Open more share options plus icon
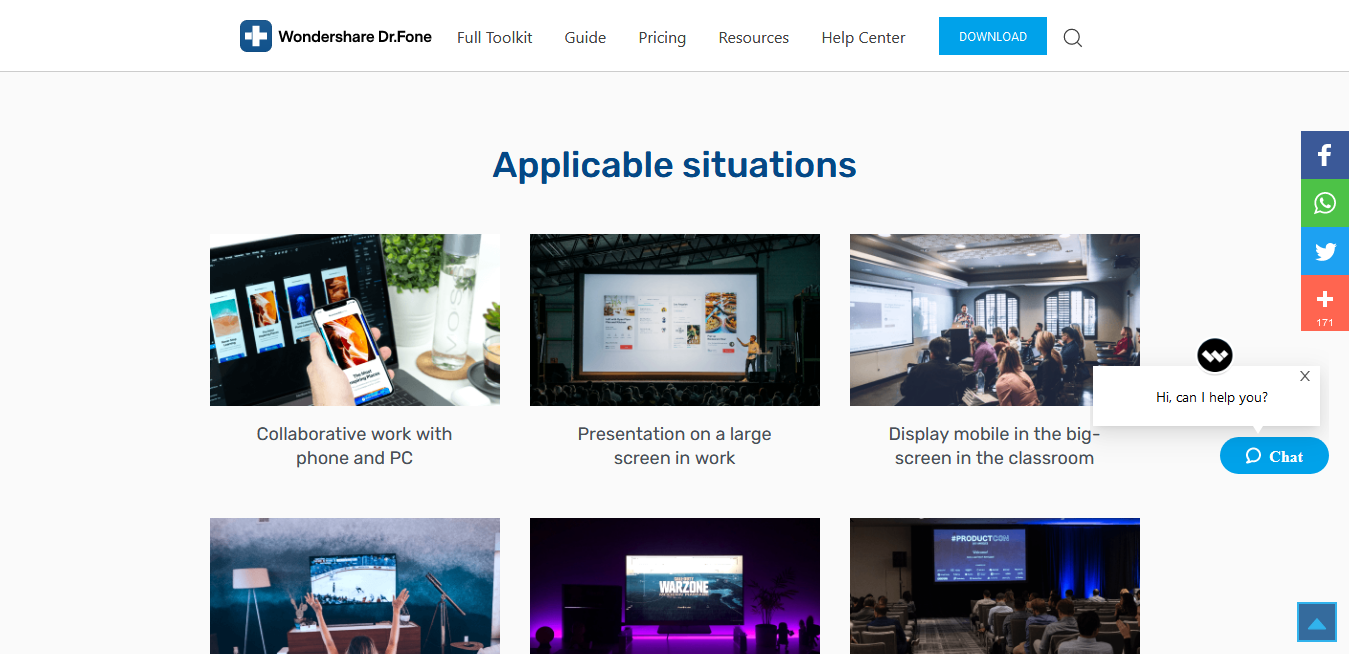Image resolution: width=1349 pixels, height=654 pixels. [x=1325, y=298]
